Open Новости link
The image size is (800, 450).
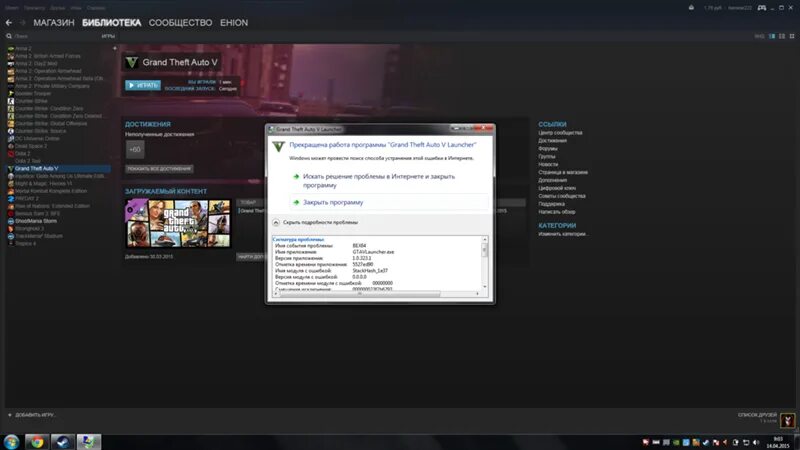click(548, 164)
